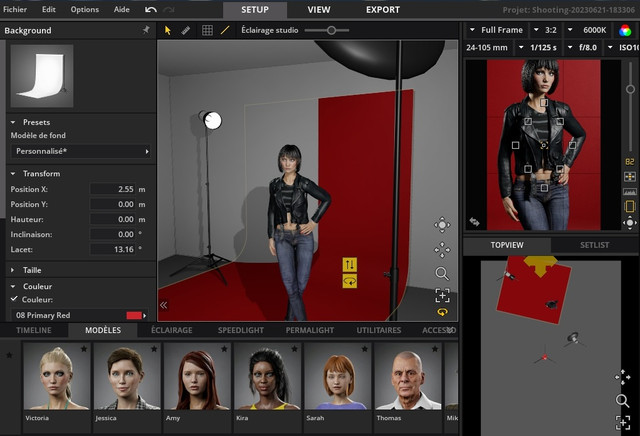Screen dimensions: 640x436
Task: Select the measuring tape tool
Action: click(x=186, y=30)
